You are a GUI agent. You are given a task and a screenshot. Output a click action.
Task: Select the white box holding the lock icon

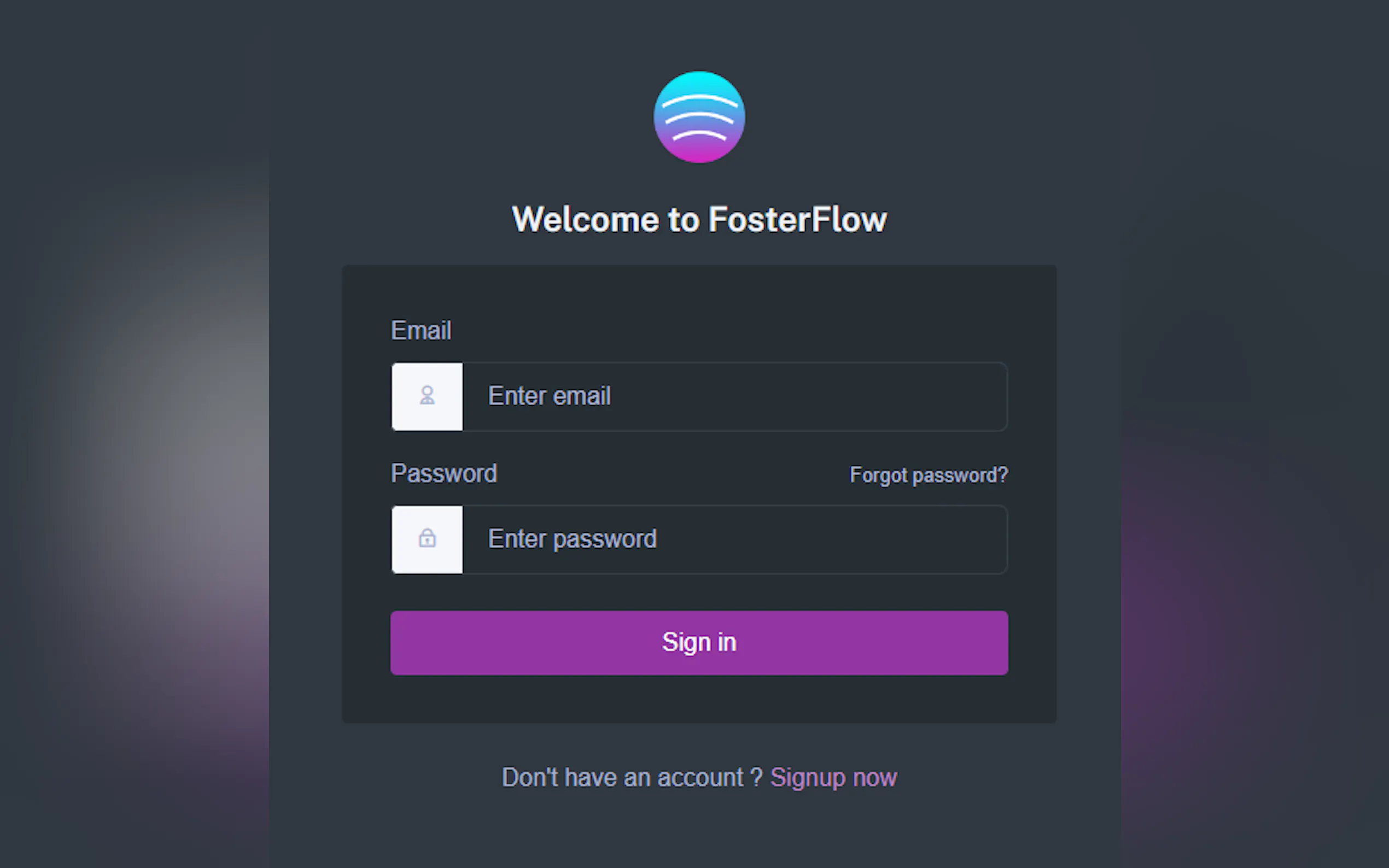tap(427, 539)
